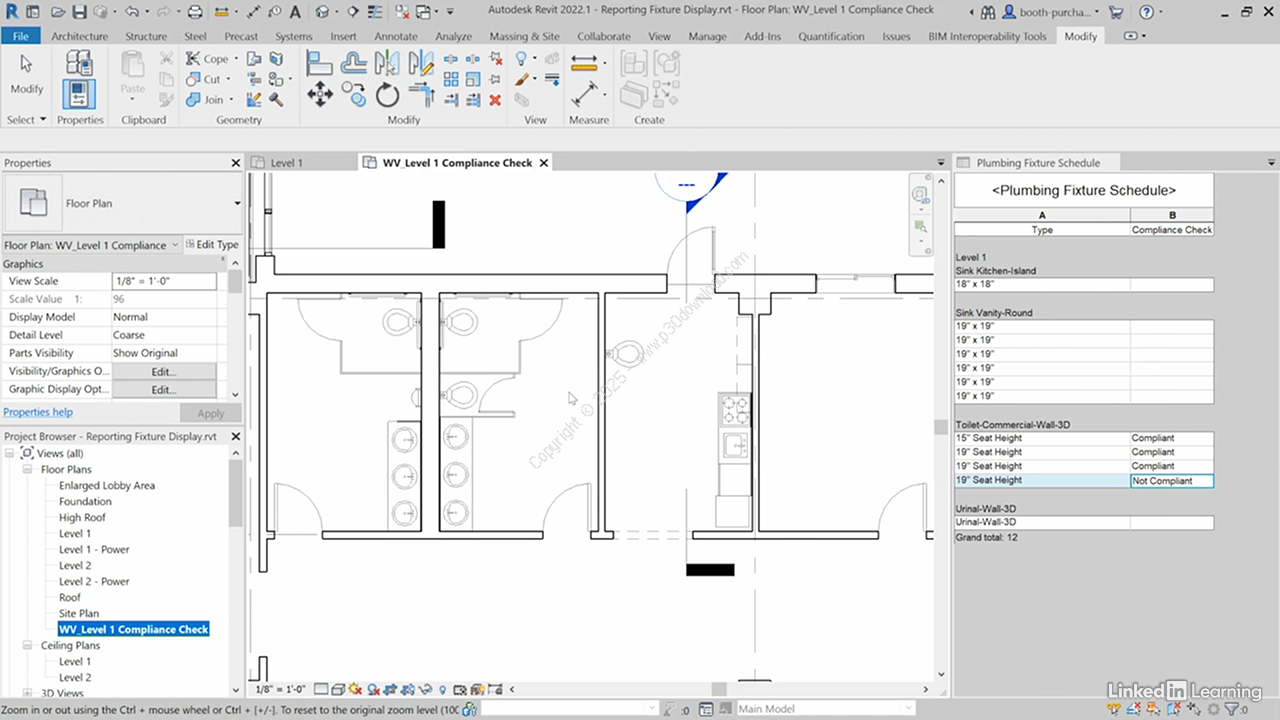Click the View Scale value field
The image size is (1280, 720).
pyautogui.click(x=164, y=281)
